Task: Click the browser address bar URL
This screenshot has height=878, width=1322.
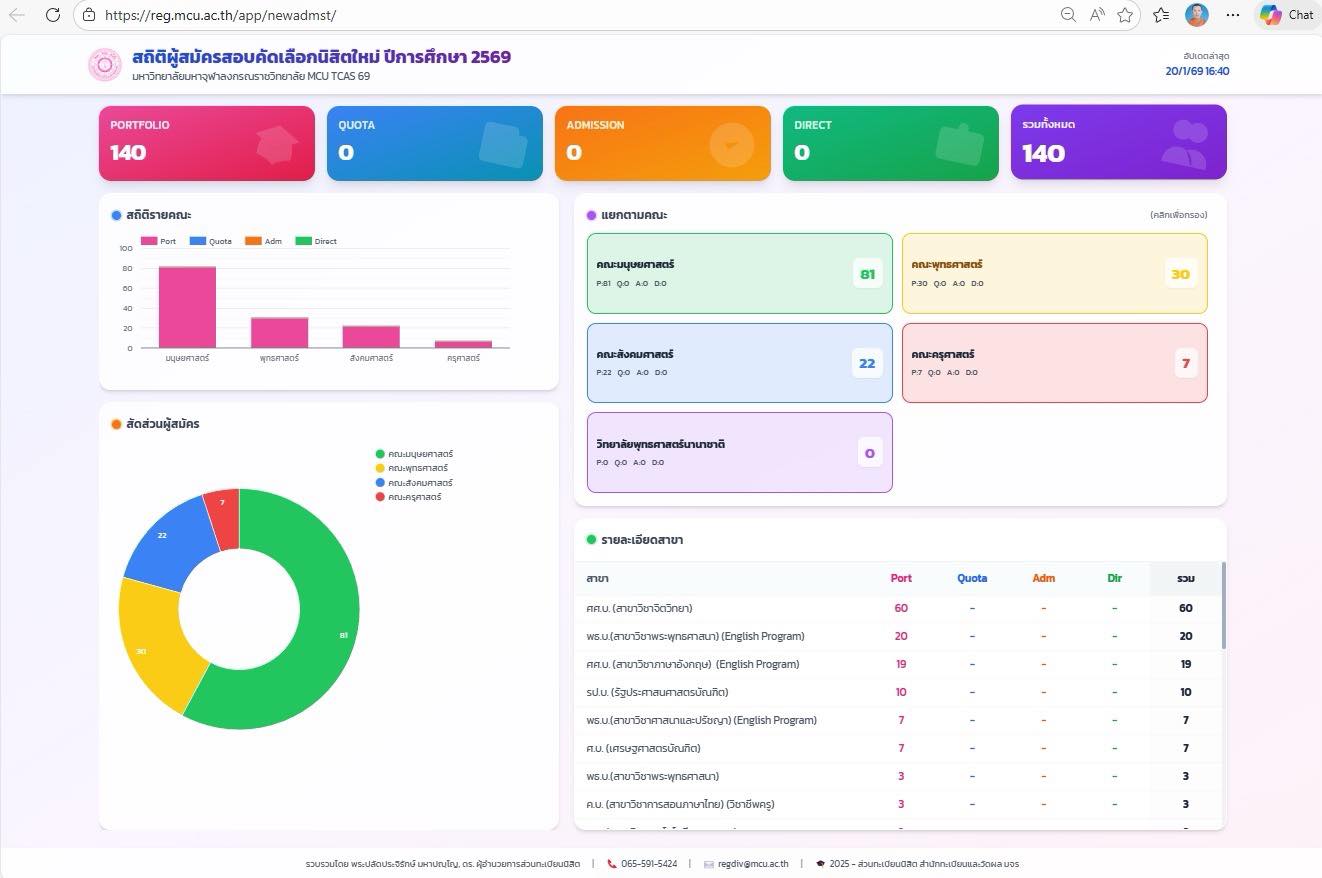Action: (220, 15)
